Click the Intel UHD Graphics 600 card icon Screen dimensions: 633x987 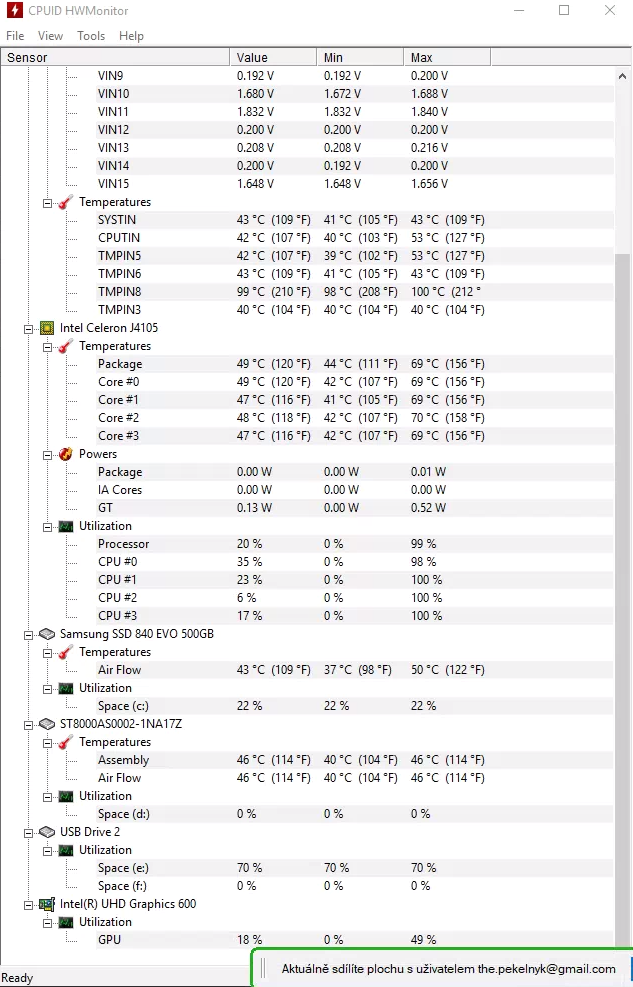47,904
